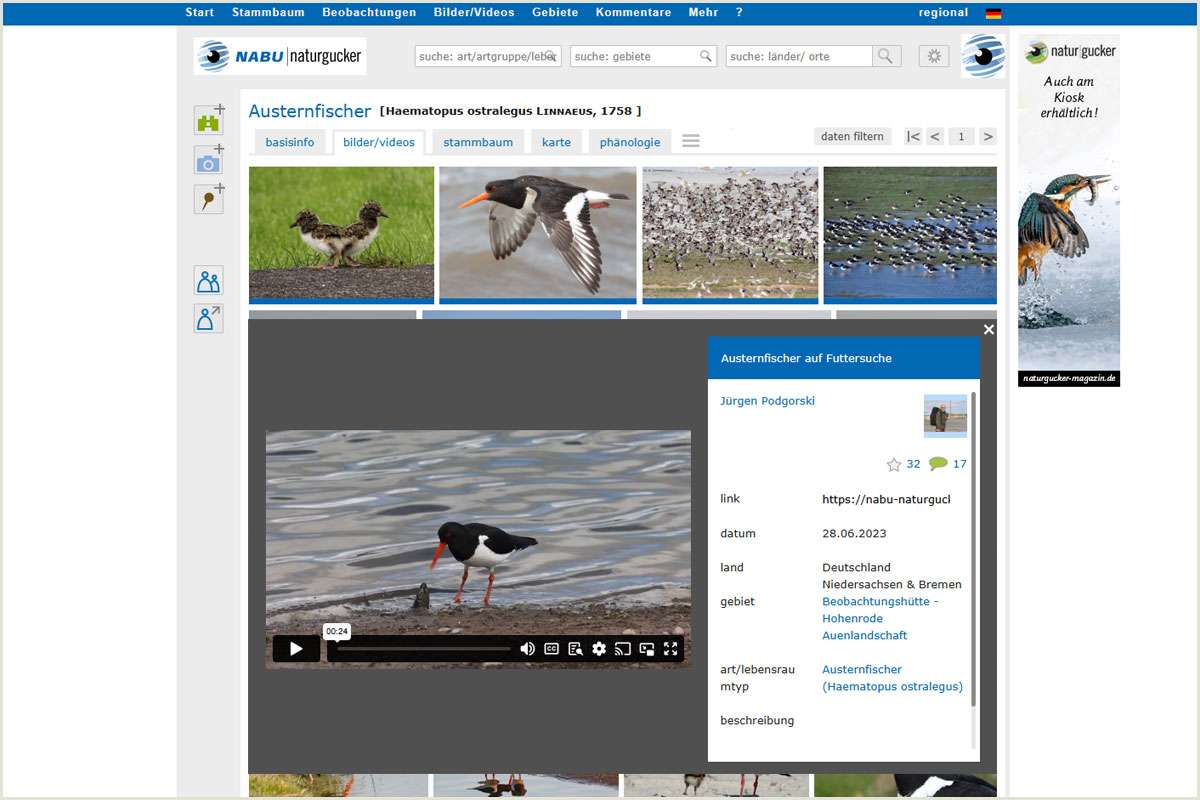This screenshot has width=1200, height=800.
Task: Click the add pin marker icon
Action: pyautogui.click(x=208, y=198)
